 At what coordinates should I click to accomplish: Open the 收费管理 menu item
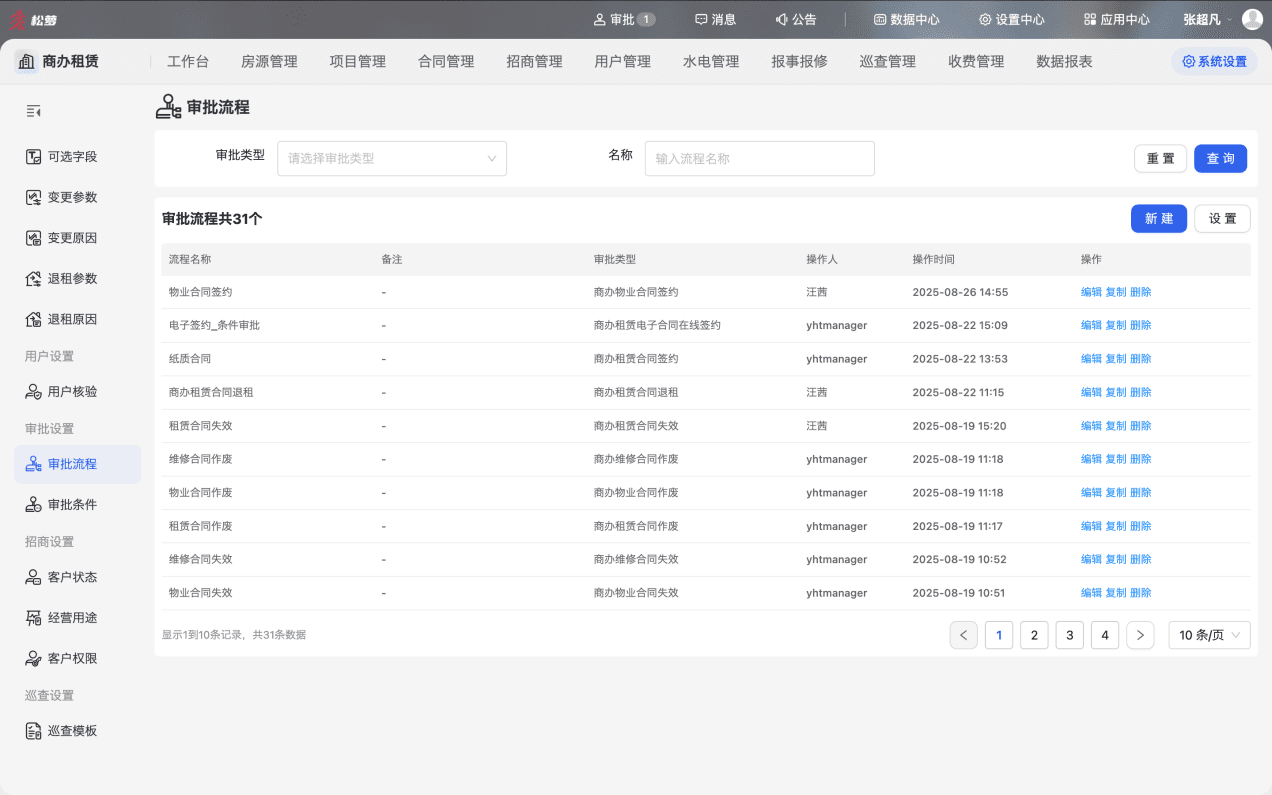point(976,61)
